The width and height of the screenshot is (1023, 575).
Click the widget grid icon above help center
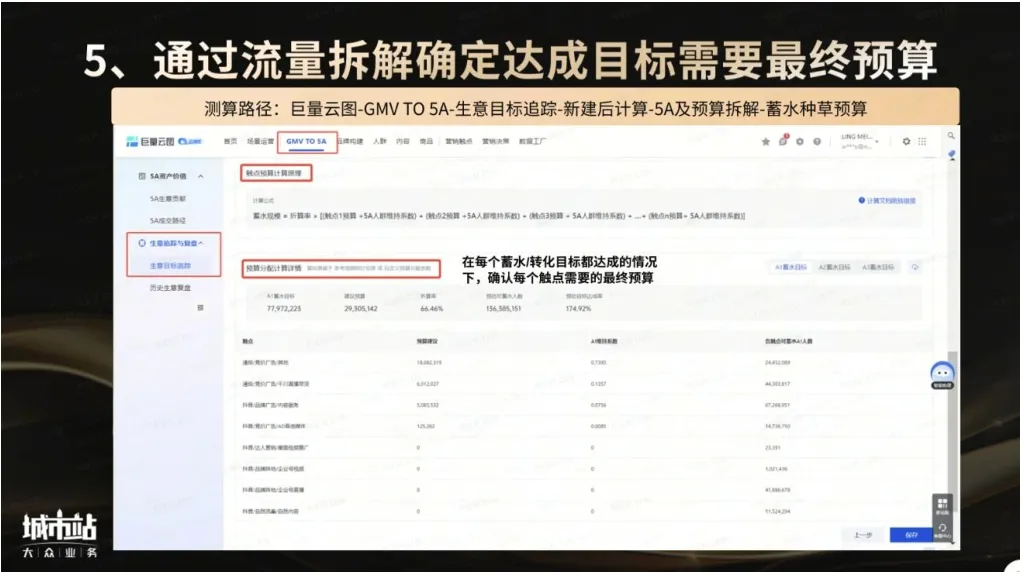click(x=942, y=505)
